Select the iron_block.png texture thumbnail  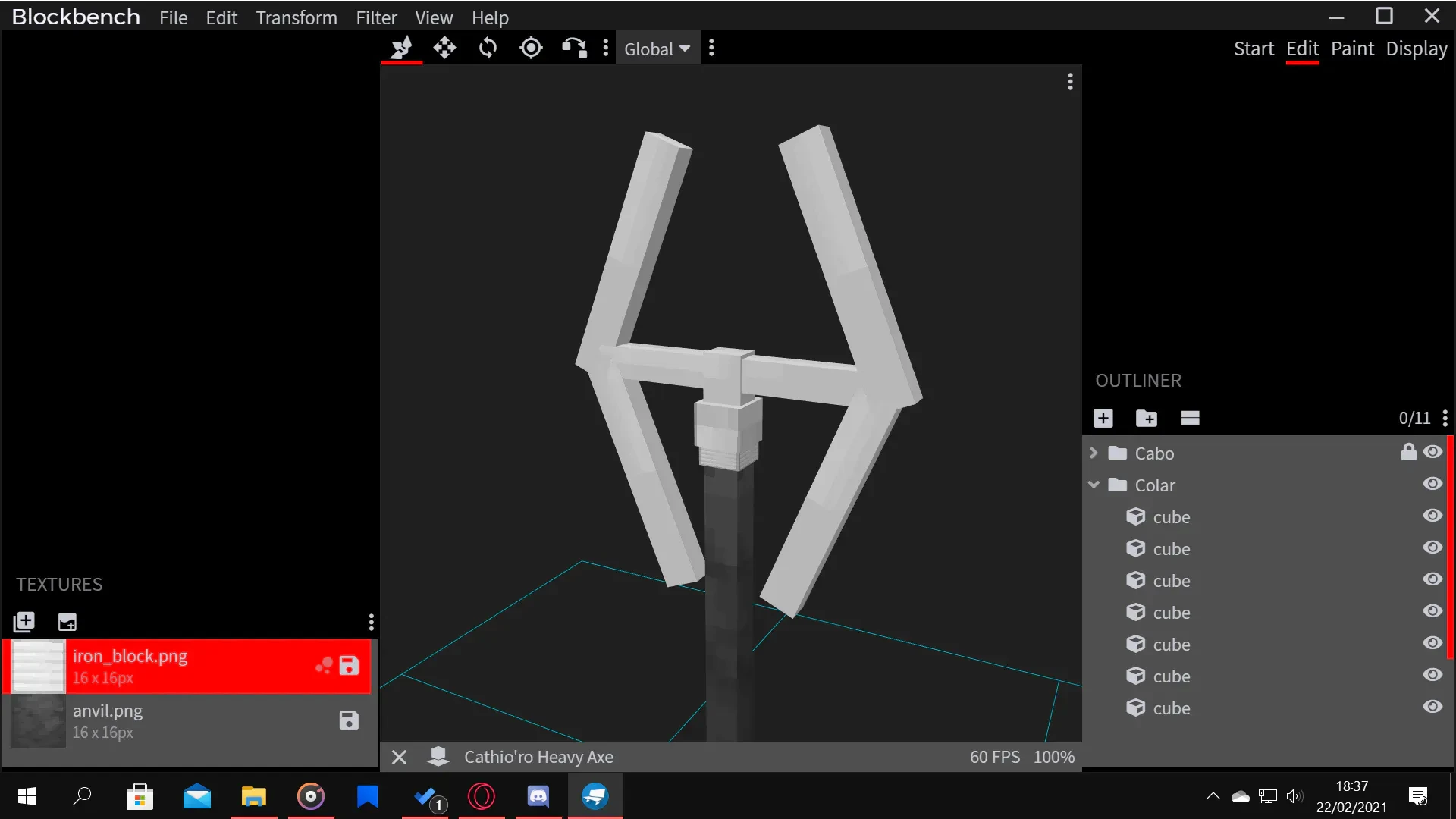39,667
